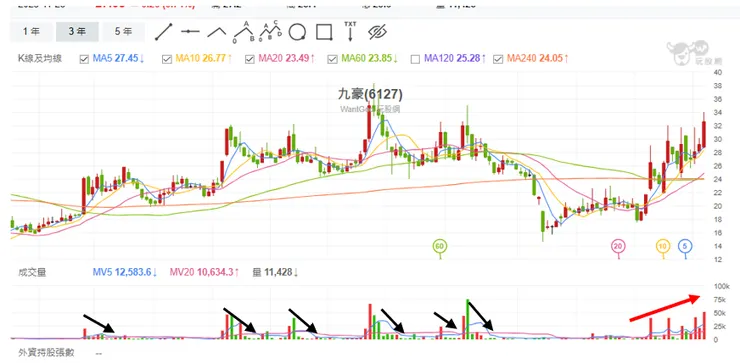740x363 pixels.
Task: Select the TXT text annotation tool
Action: pos(350,31)
